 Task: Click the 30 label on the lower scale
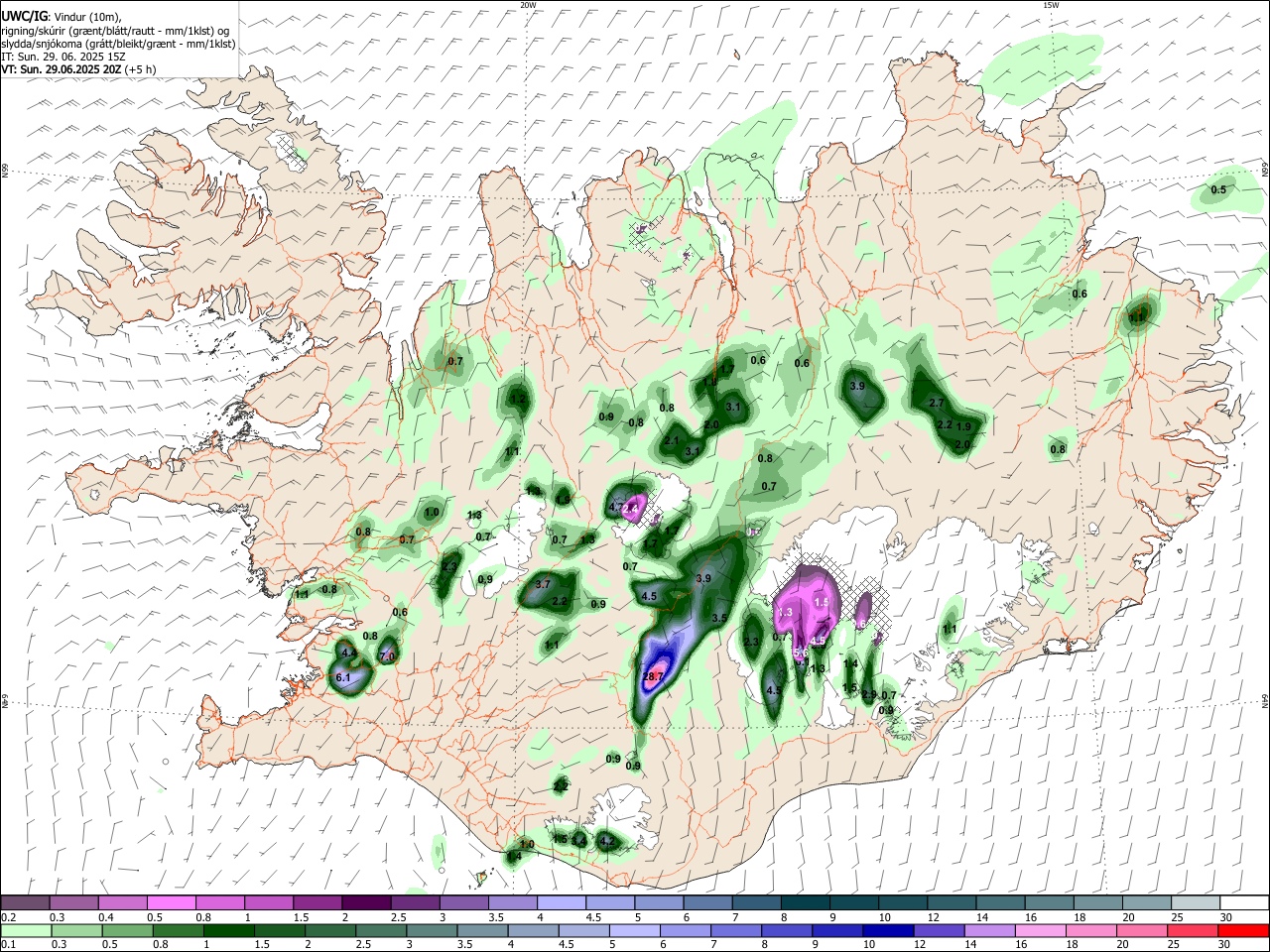pyautogui.click(x=1223, y=944)
